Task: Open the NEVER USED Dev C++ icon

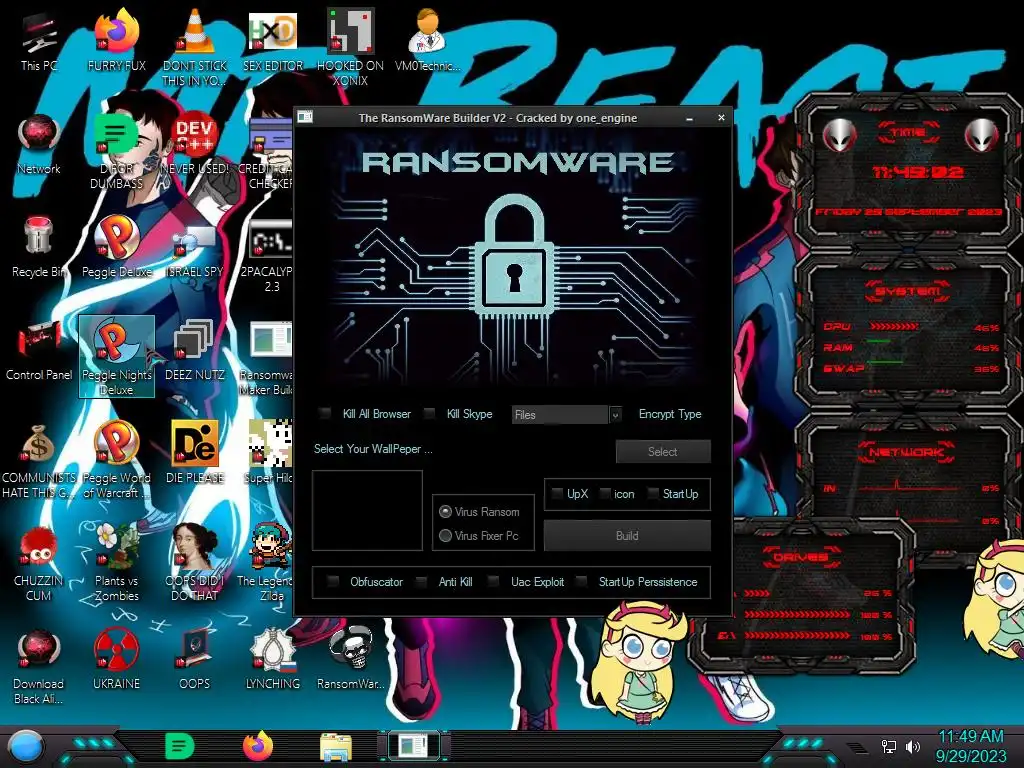Action: click(x=195, y=144)
